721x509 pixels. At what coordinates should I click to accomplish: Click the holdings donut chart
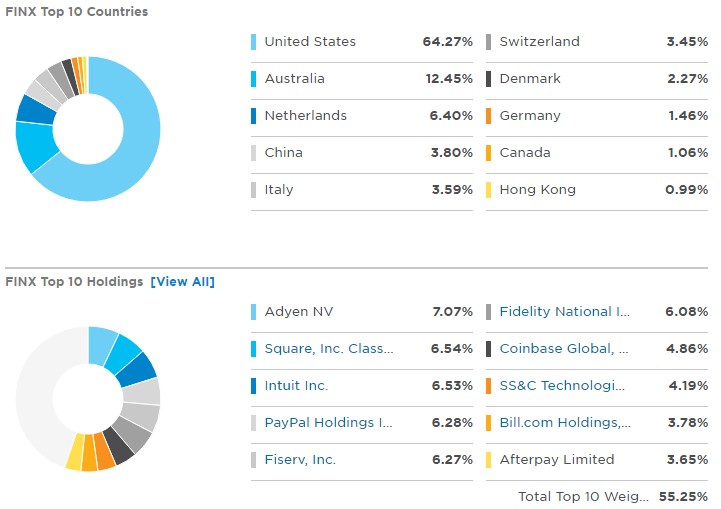[88, 399]
